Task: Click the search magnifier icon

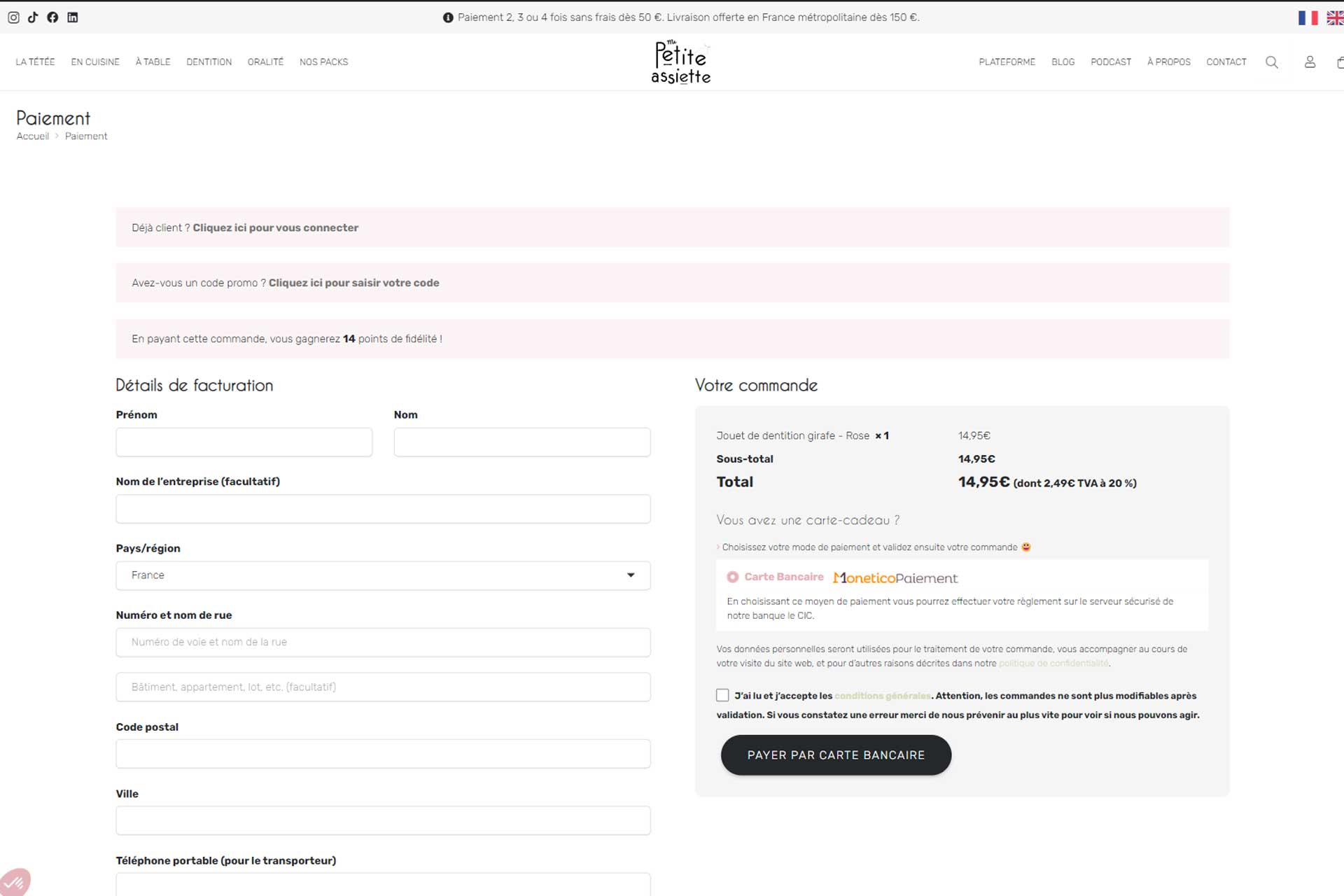Action: click(x=1272, y=62)
